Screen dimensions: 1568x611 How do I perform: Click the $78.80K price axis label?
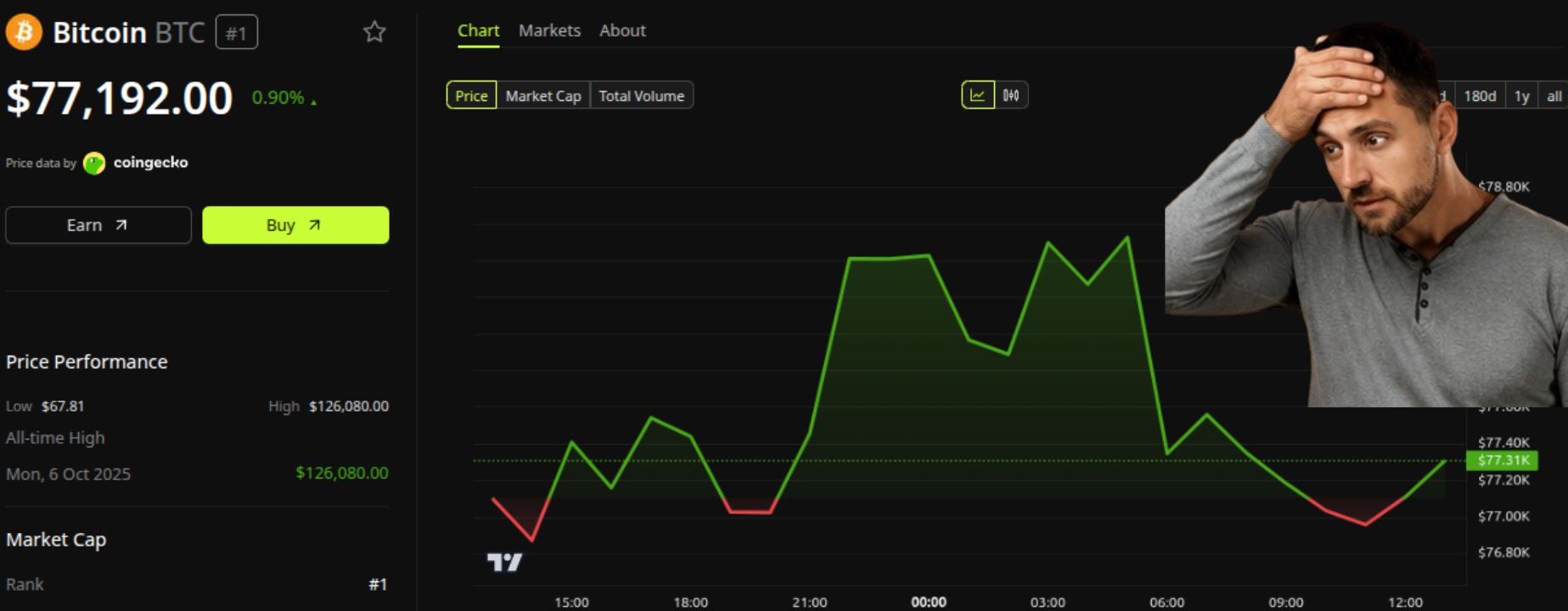click(1503, 186)
